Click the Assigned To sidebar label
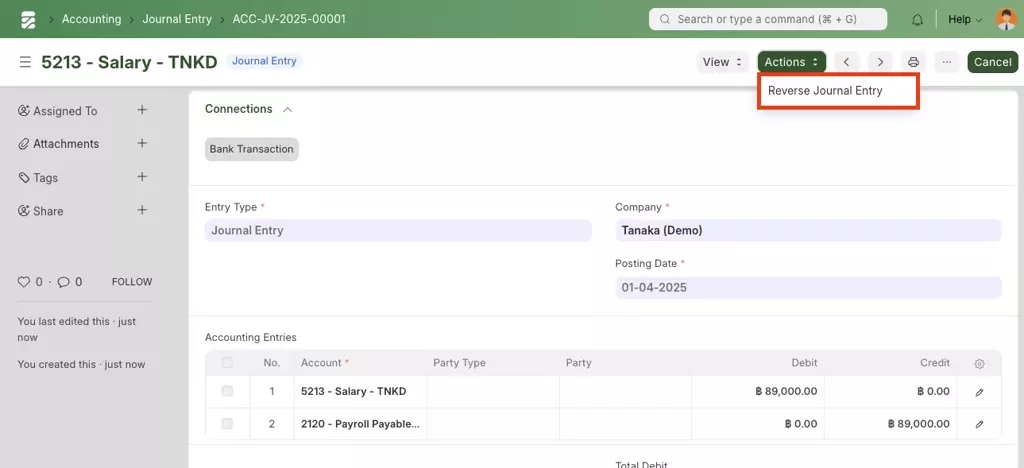 pyautogui.click(x=65, y=111)
